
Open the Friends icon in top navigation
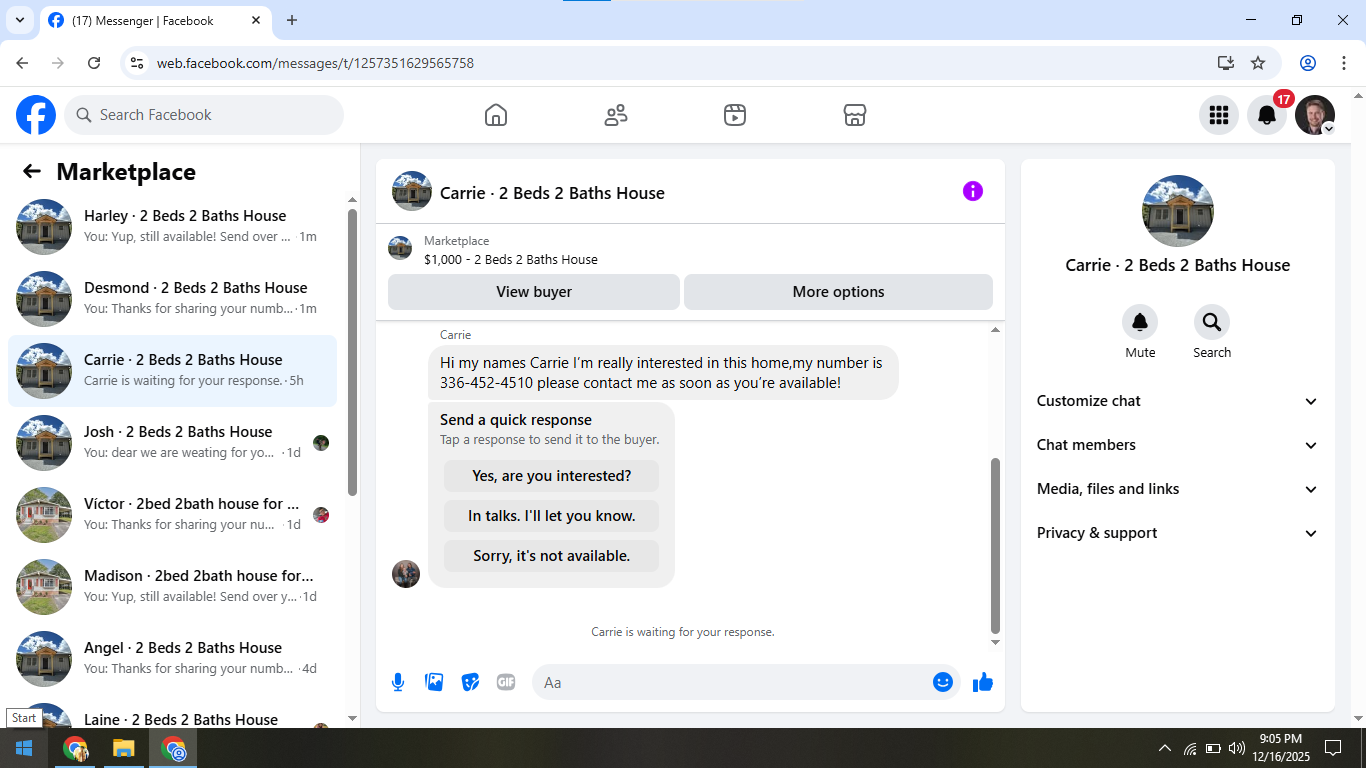point(616,115)
